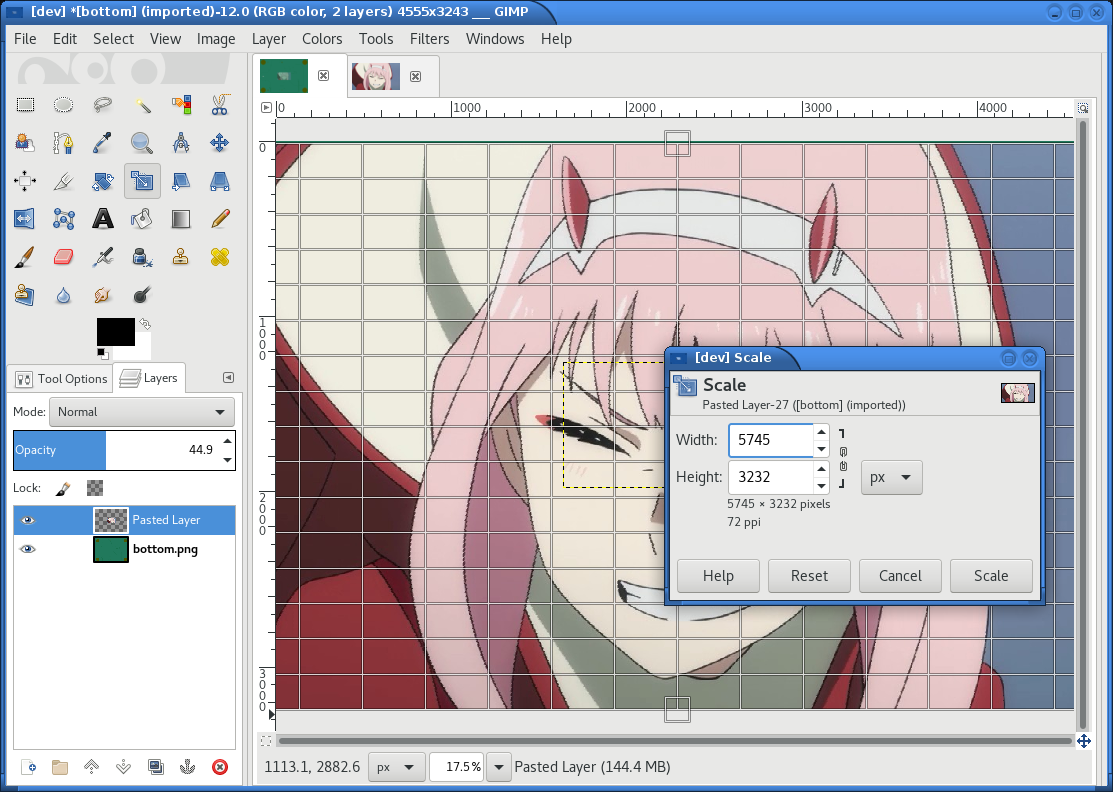Image resolution: width=1113 pixels, height=792 pixels.
Task: Select the Paths tool
Action: point(64,143)
